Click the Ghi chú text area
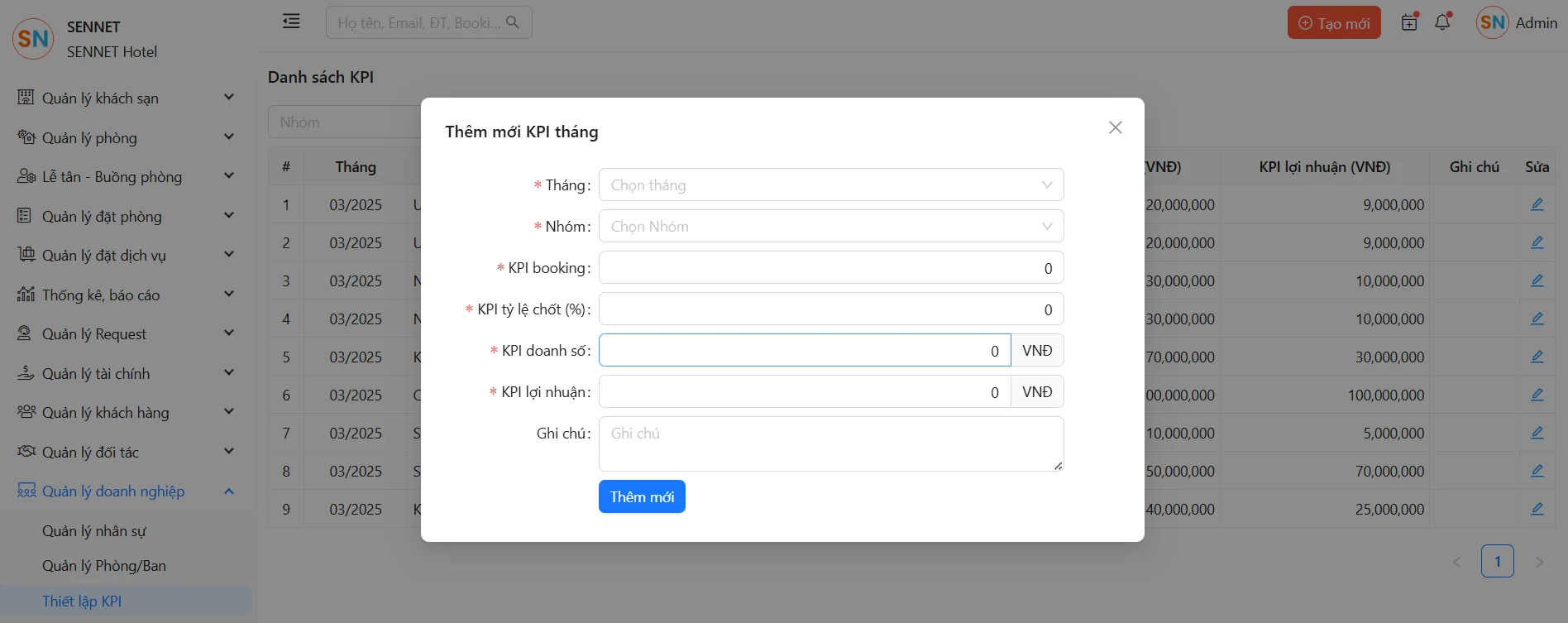1568x623 pixels. pos(830,443)
